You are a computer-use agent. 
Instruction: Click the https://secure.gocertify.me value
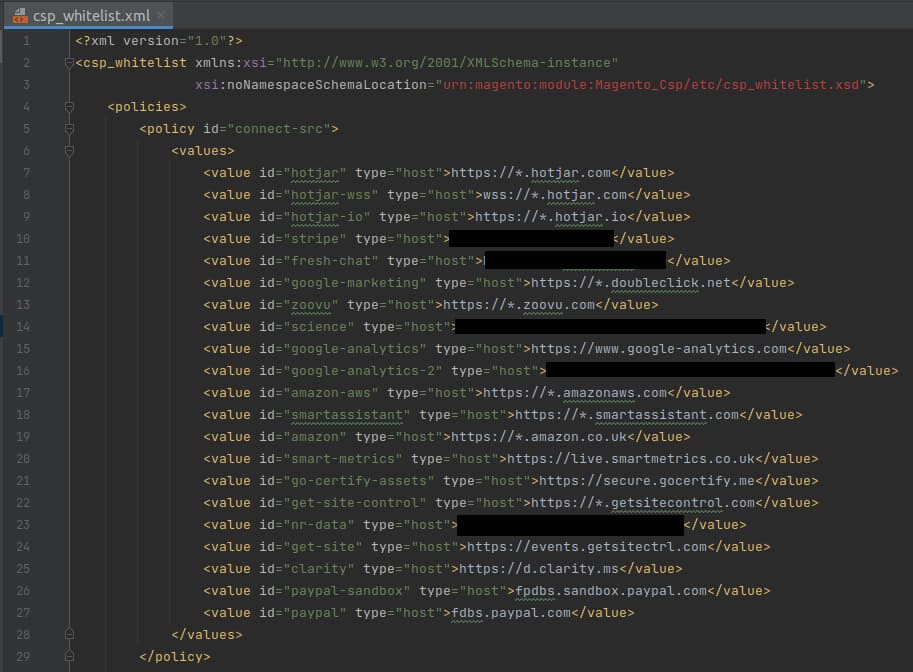[647, 481]
